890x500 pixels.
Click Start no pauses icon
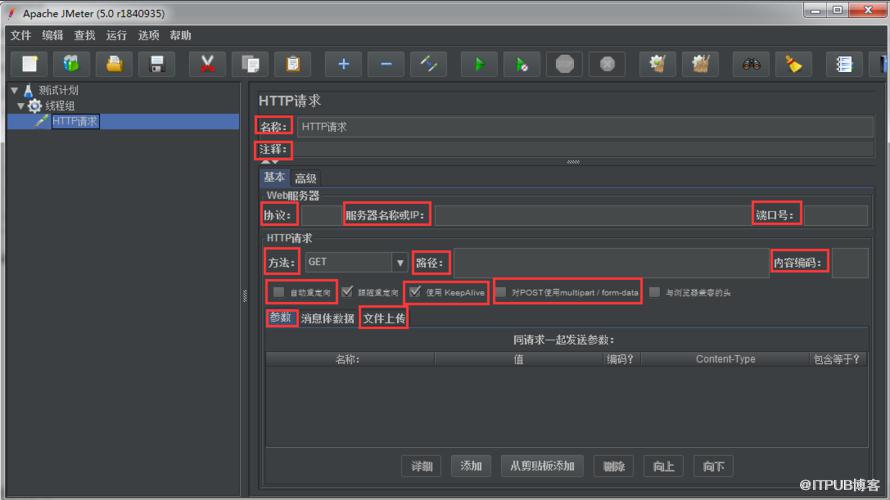(x=522, y=64)
